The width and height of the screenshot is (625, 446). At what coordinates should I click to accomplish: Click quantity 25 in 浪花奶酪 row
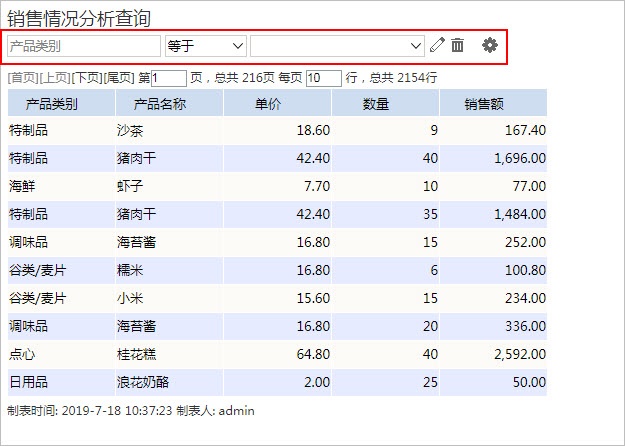click(385, 382)
